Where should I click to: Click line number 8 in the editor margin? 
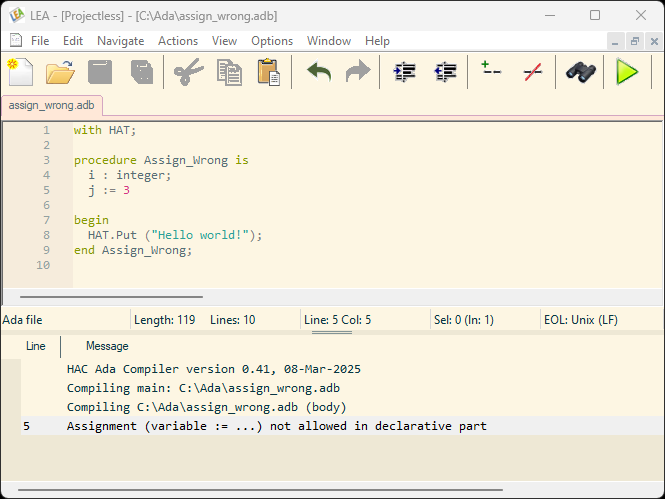(x=46, y=235)
